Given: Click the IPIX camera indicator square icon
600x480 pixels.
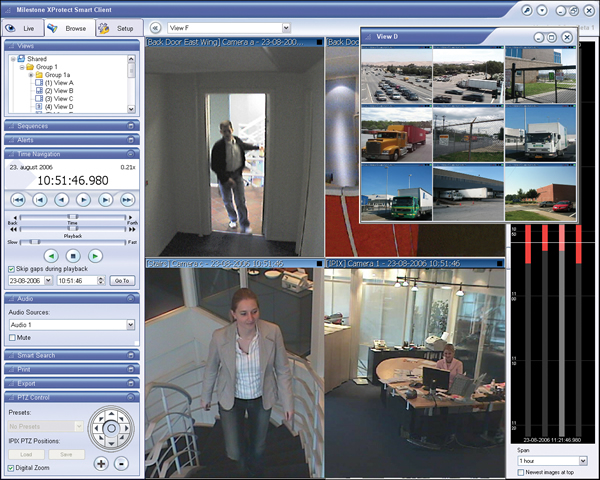Looking at the screenshot, I should (499, 263).
